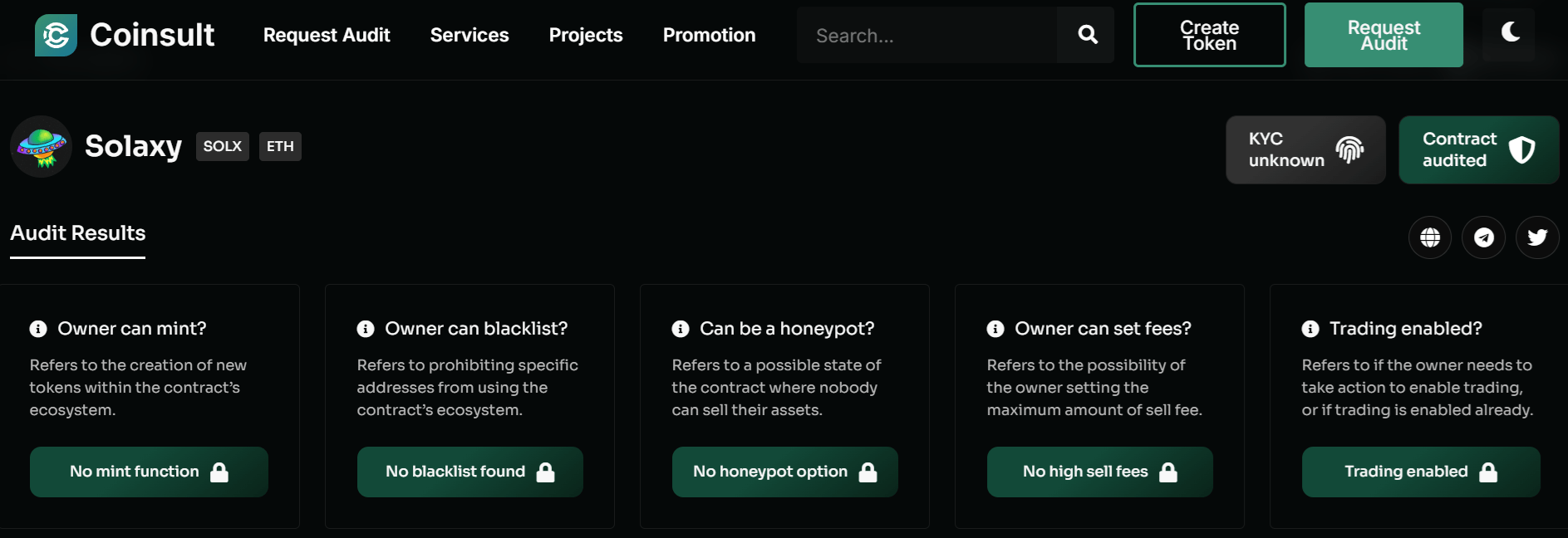Image resolution: width=1568 pixels, height=538 pixels.
Task: Click the Can be a honeypot? heading
Action: pyautogui.click(x=787, y=329)
